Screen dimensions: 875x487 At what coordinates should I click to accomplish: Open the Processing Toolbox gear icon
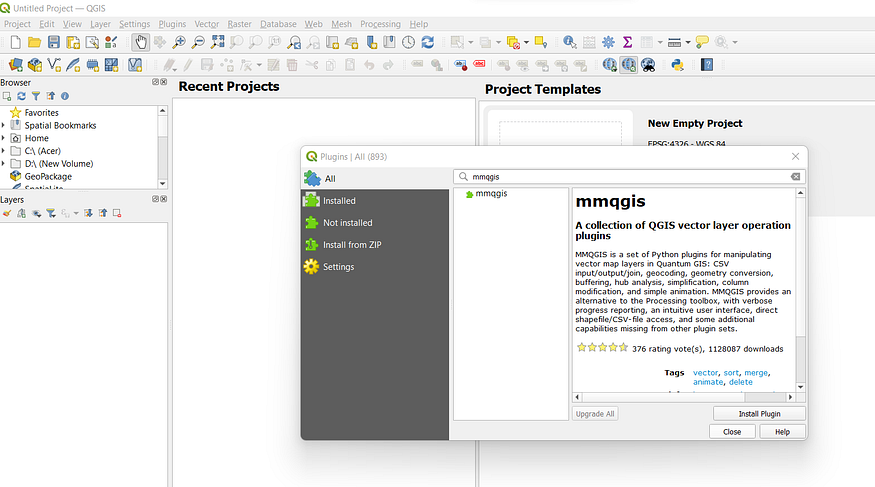[x=608, y=42]
